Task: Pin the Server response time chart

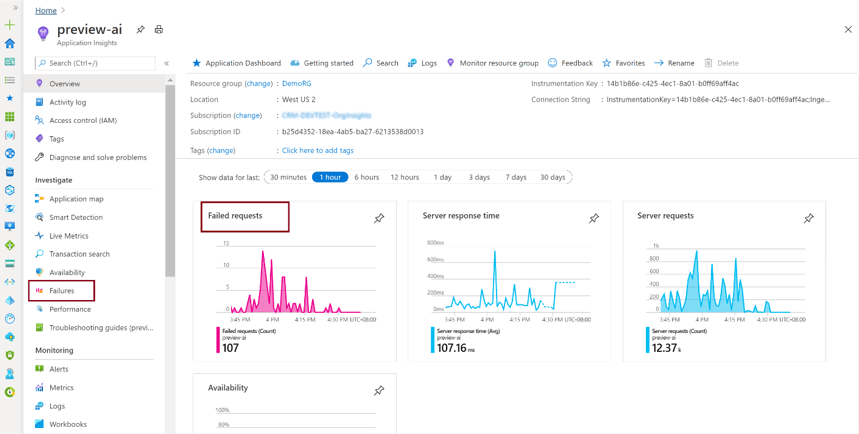Action: pyautogui.click(x=594, y=218)
